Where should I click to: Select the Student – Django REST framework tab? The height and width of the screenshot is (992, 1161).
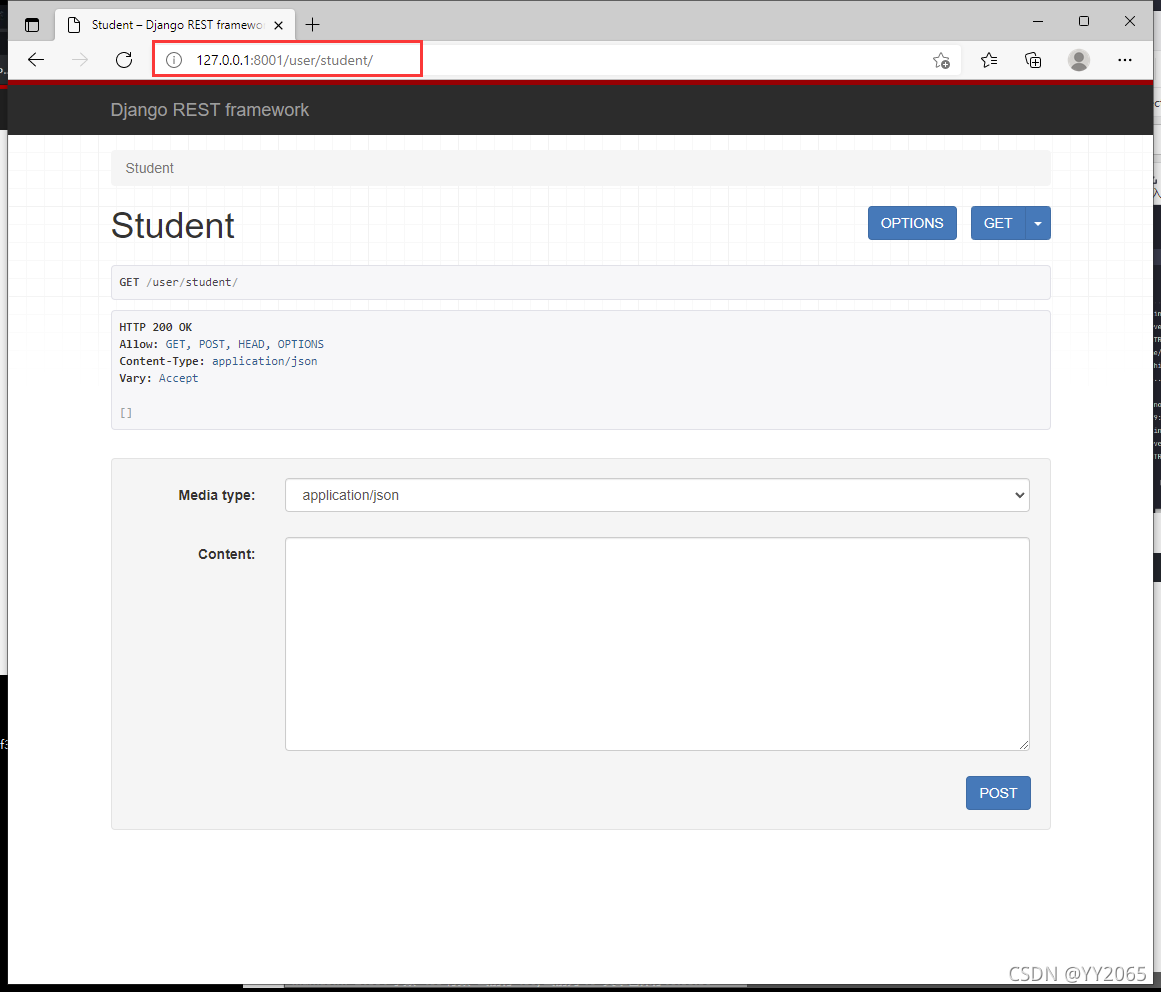[x=175, y=24]
